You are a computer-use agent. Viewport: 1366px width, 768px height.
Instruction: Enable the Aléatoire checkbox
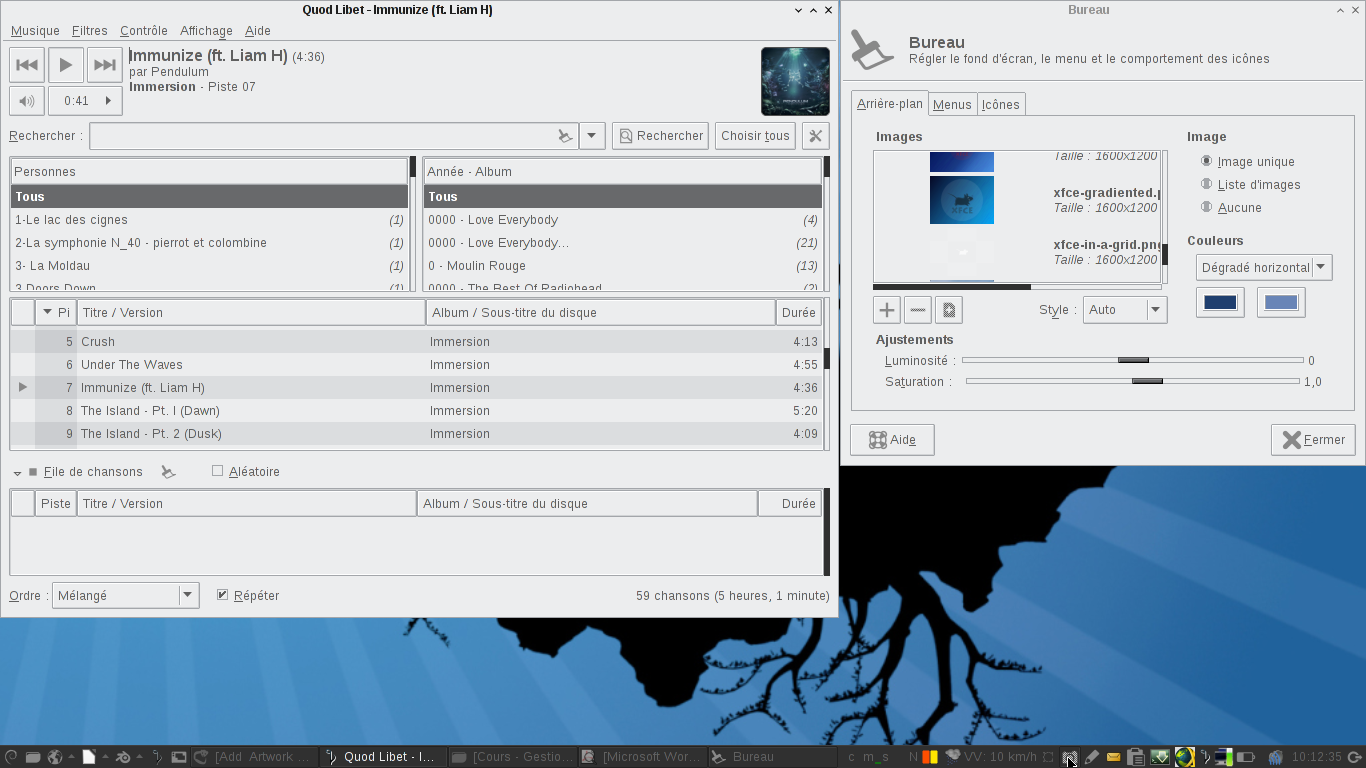coord(217,471)
